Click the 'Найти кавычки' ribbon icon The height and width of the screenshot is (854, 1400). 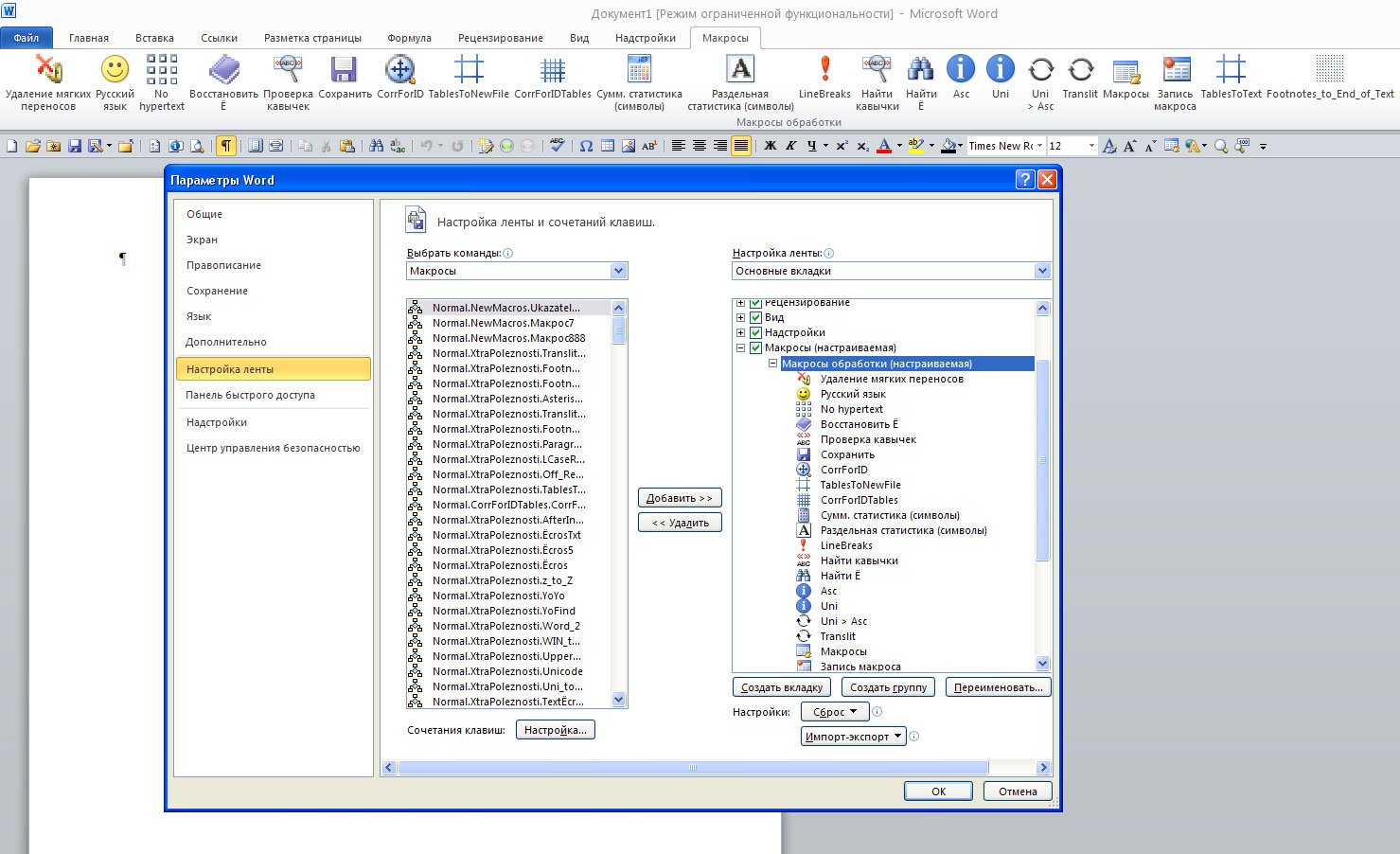point(877,82)
